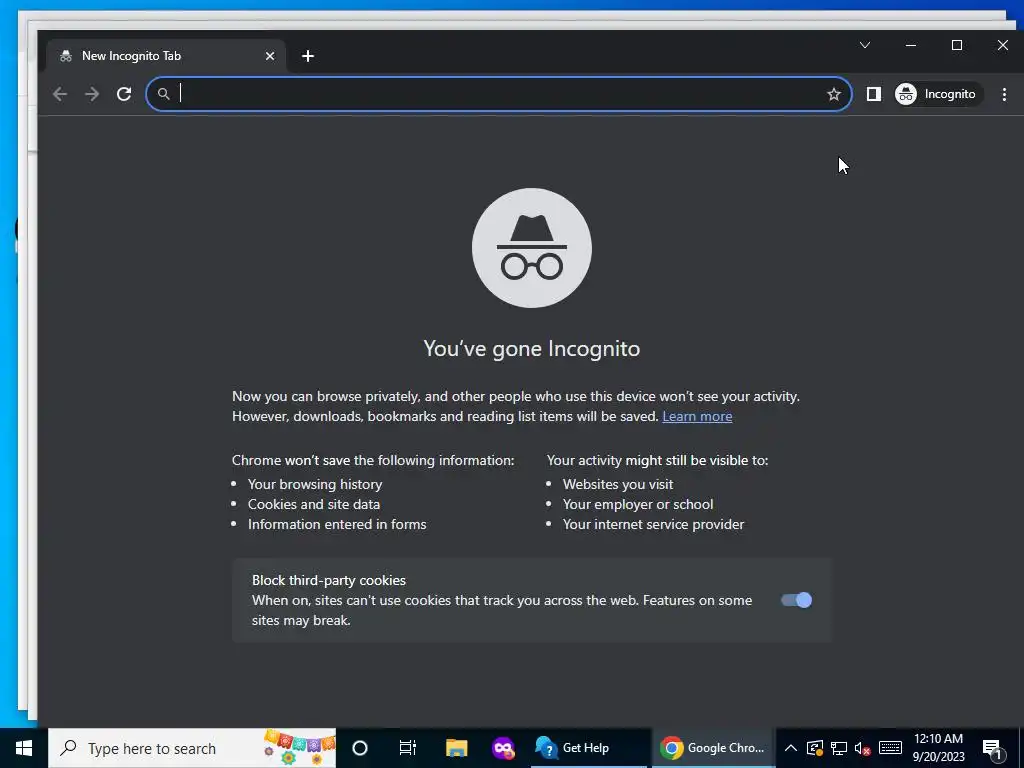The image size is (1024, 768).
Task: Open the Learn more link
Action: (x=697, y=417)
